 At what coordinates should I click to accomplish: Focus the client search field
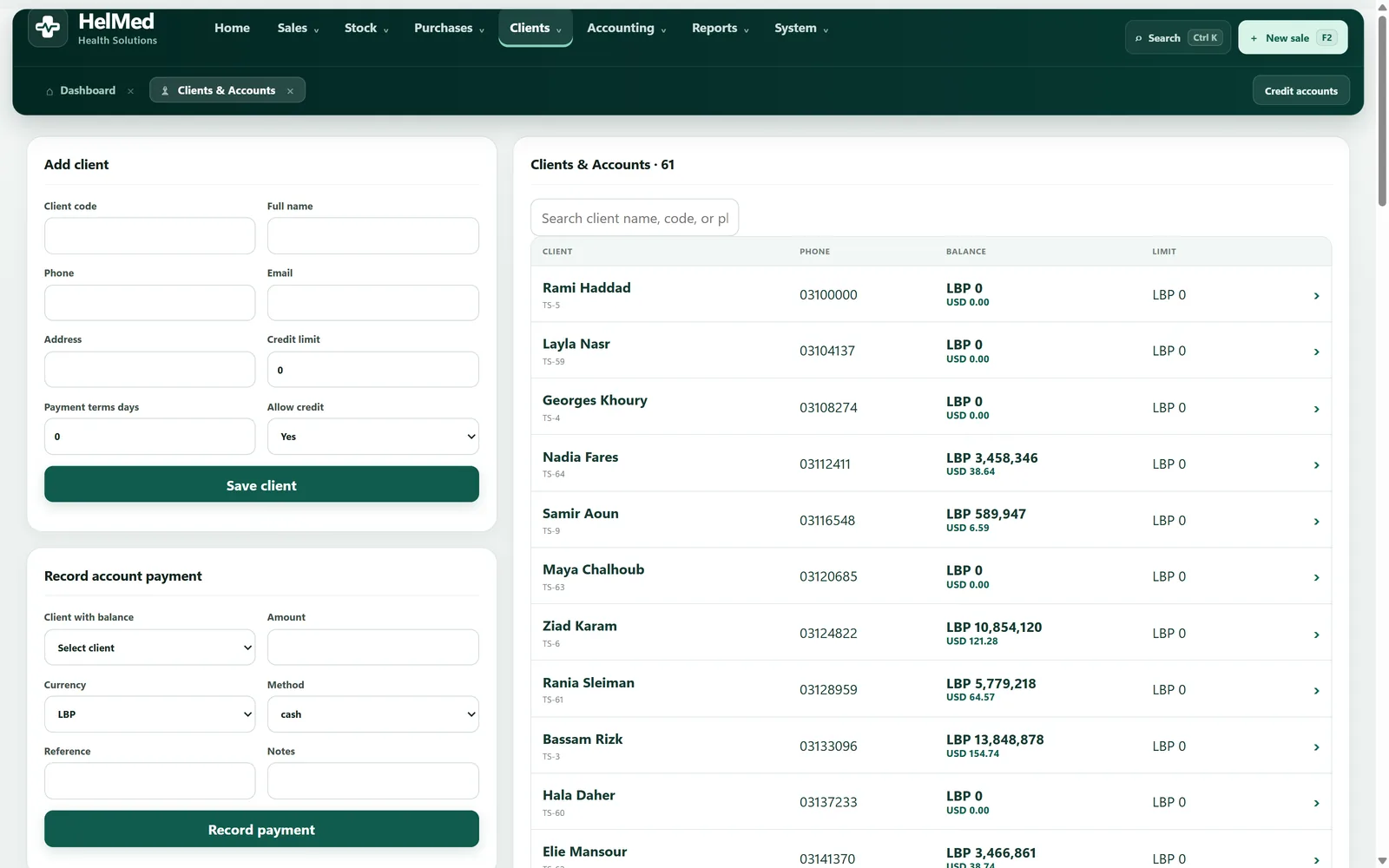pos(634,218)
